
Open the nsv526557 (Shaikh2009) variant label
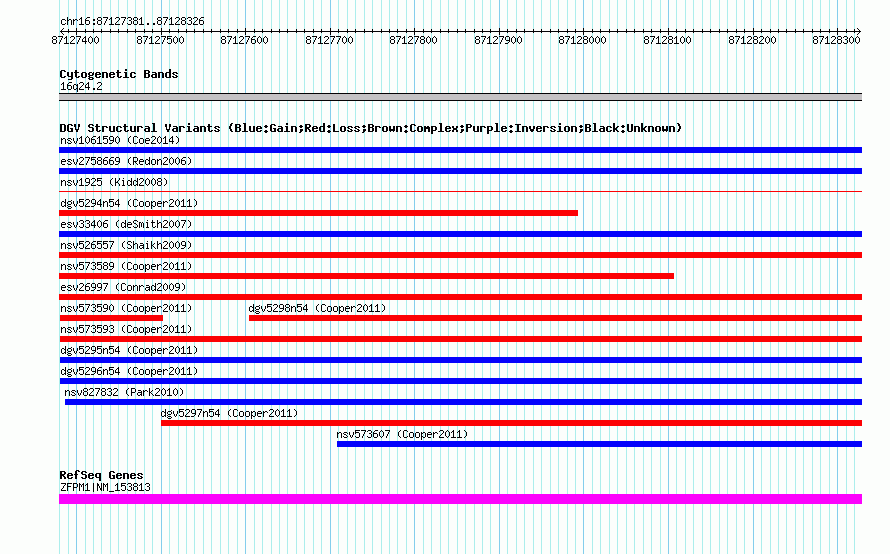126,245
